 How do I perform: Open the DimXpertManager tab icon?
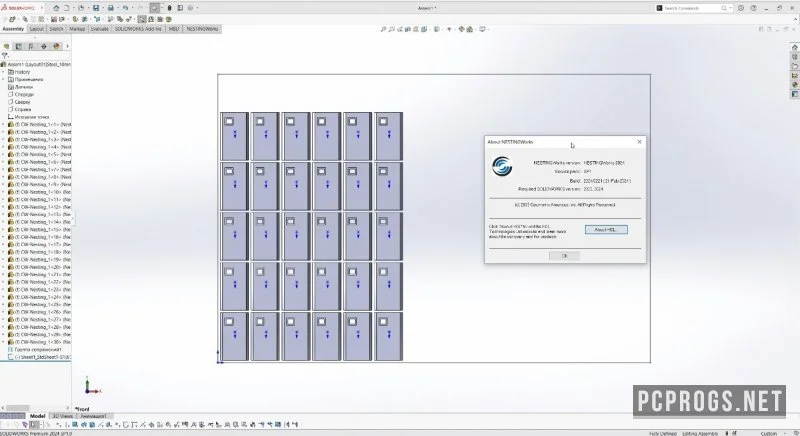click(44, 46)
